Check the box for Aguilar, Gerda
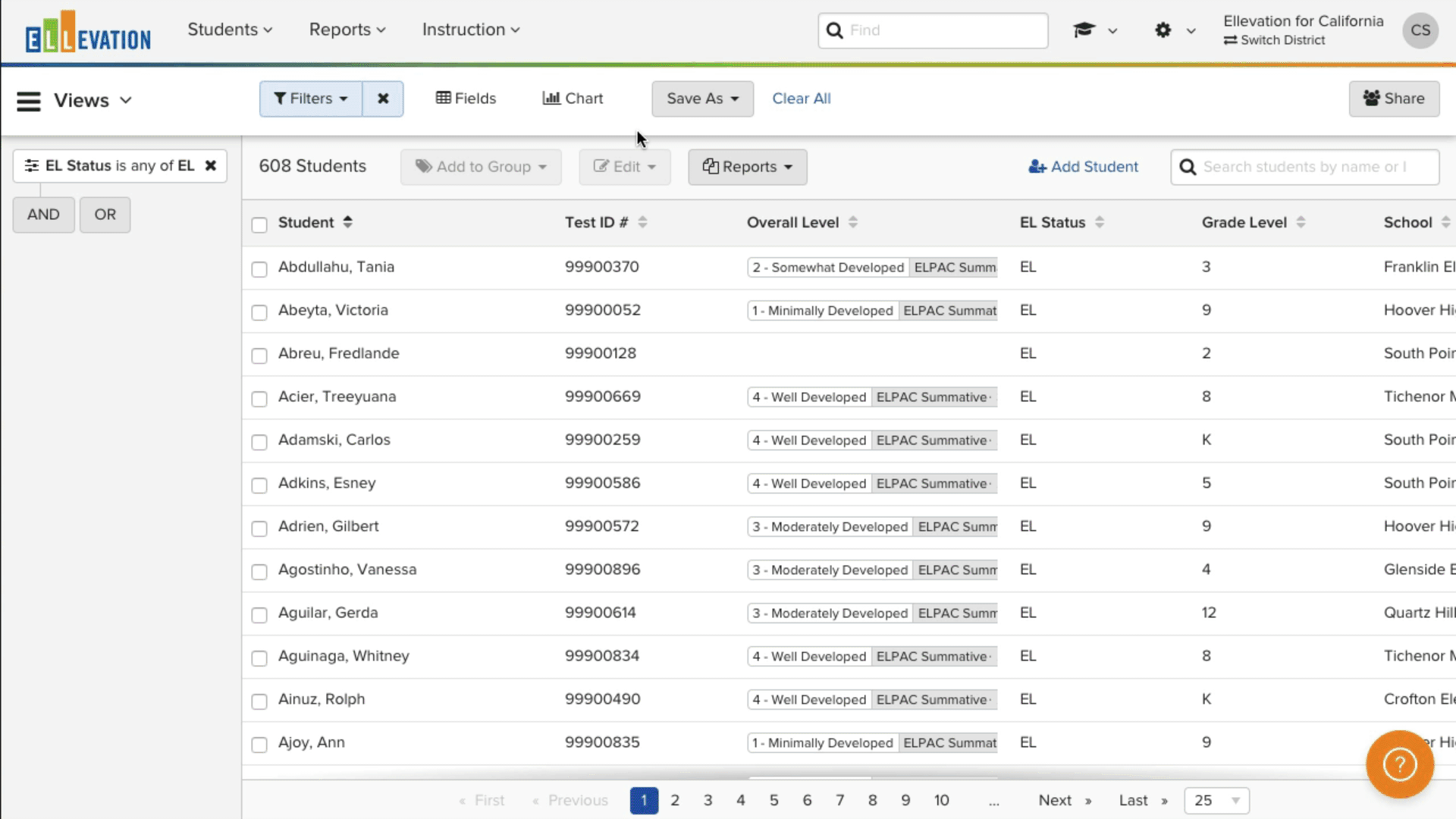The height and width of the screenshot is (819, 1456). [259, 615]
